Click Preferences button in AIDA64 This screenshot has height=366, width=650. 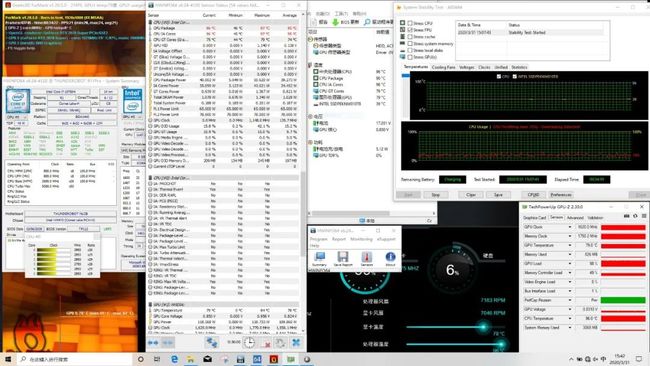561,195
